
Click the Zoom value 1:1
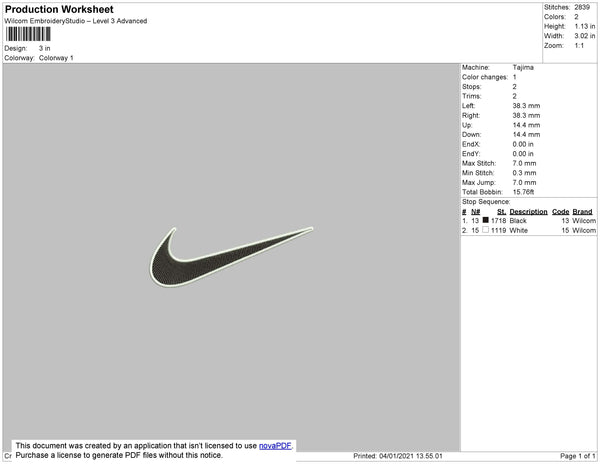pos(579,46)
